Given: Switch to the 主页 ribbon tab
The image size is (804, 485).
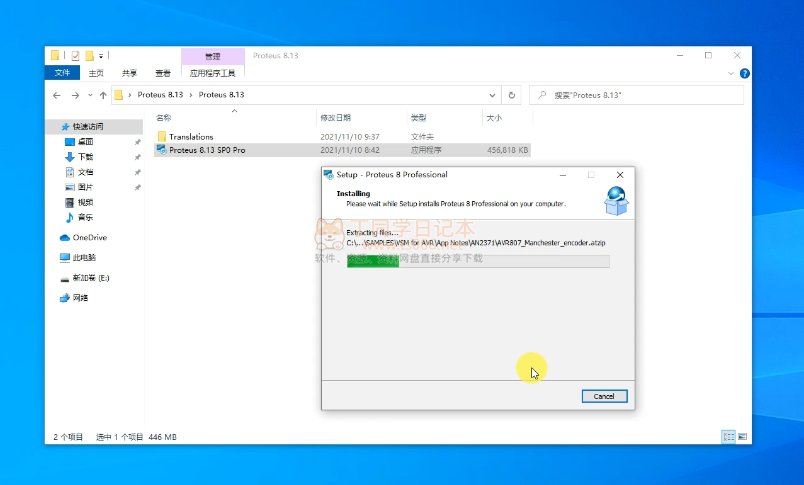Looking at the screenshot, I should 96,73.
